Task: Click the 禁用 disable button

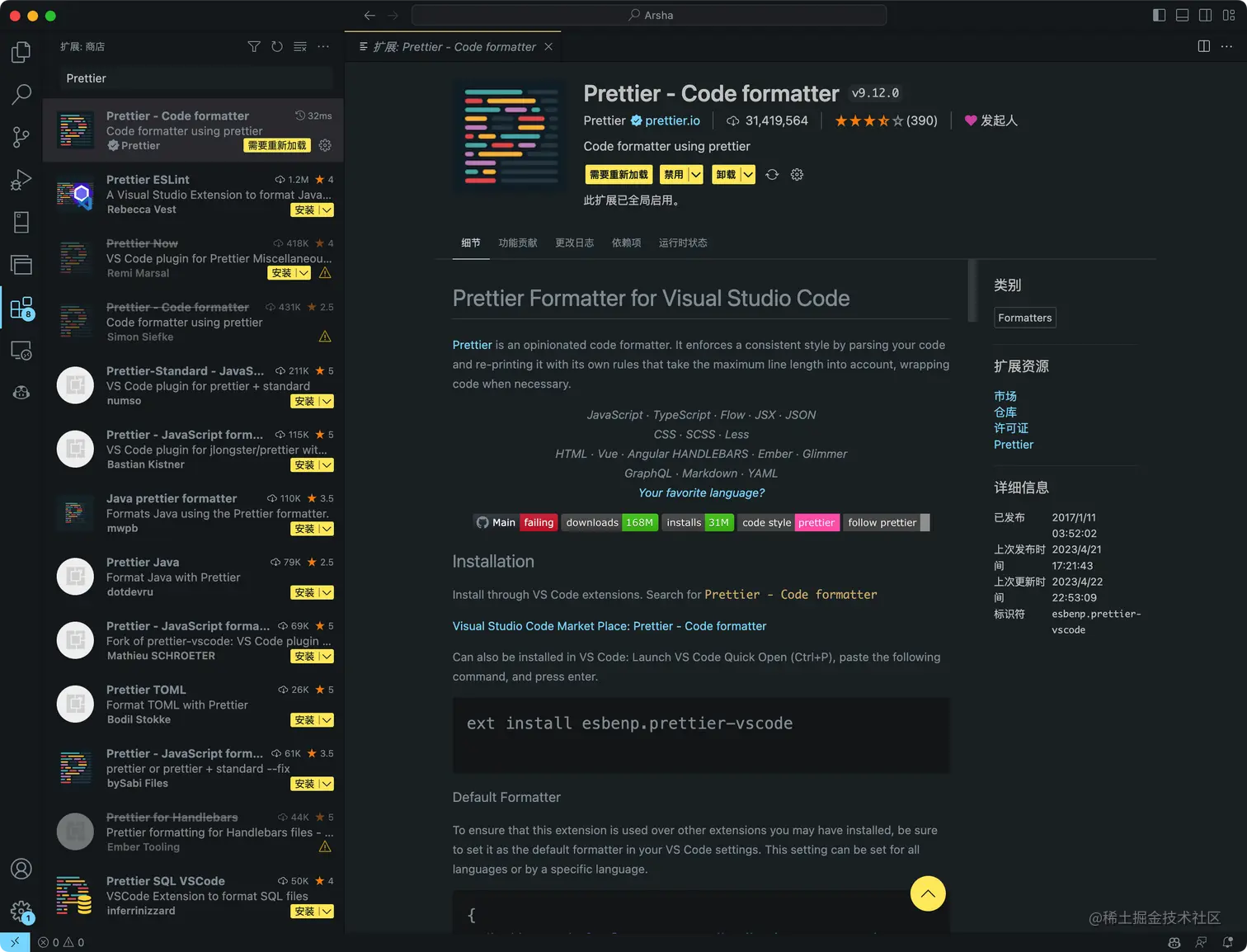Action: click(674, 175)
